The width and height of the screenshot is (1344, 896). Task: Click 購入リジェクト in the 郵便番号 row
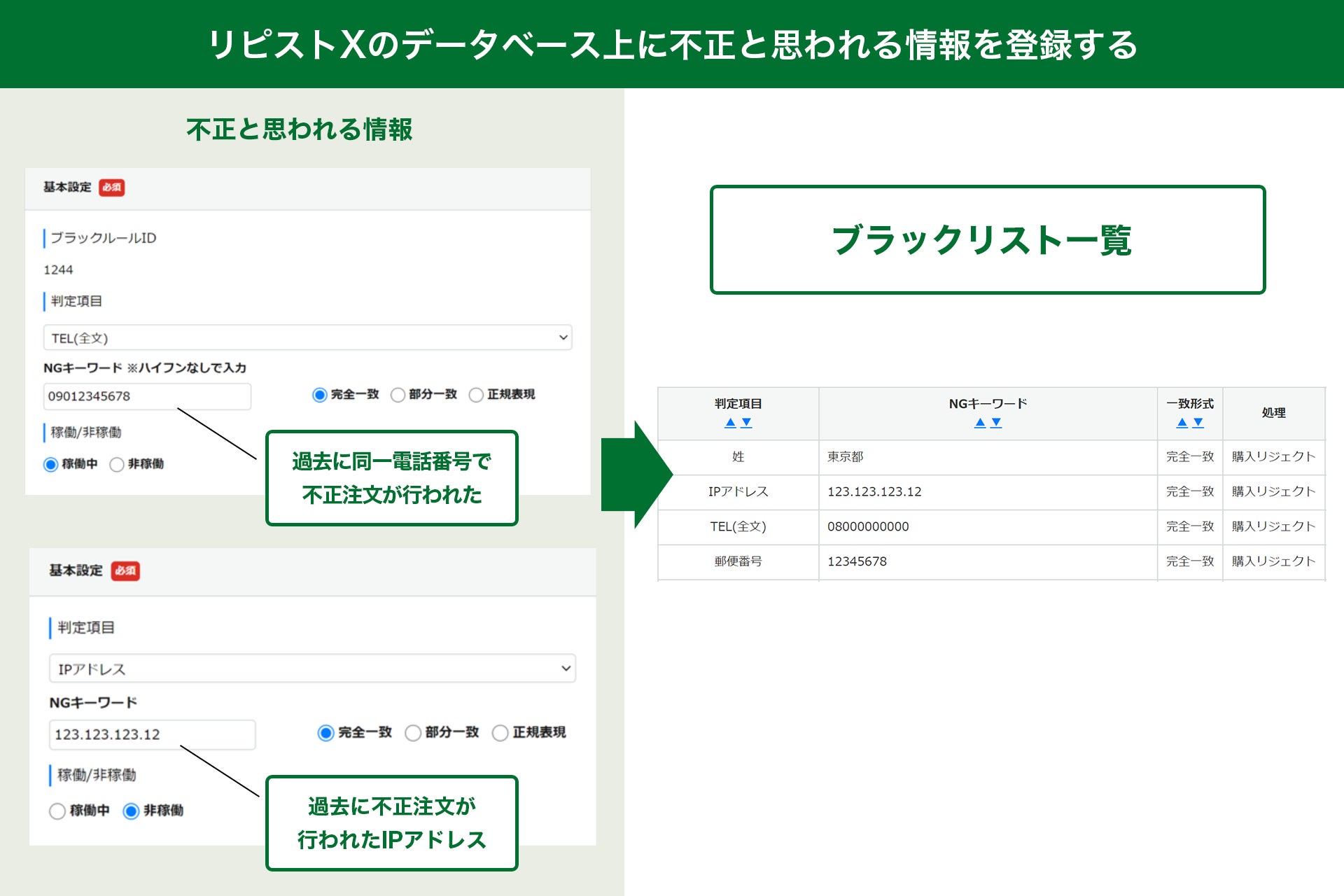[1273, 561]
